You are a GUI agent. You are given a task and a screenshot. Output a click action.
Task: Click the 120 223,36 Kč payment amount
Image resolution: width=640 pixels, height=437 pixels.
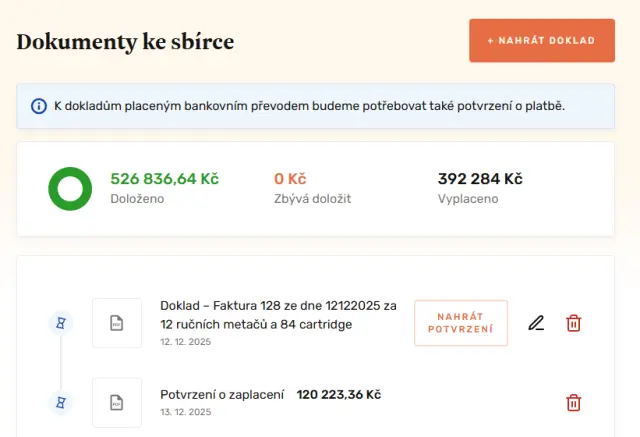coord(339,394)
